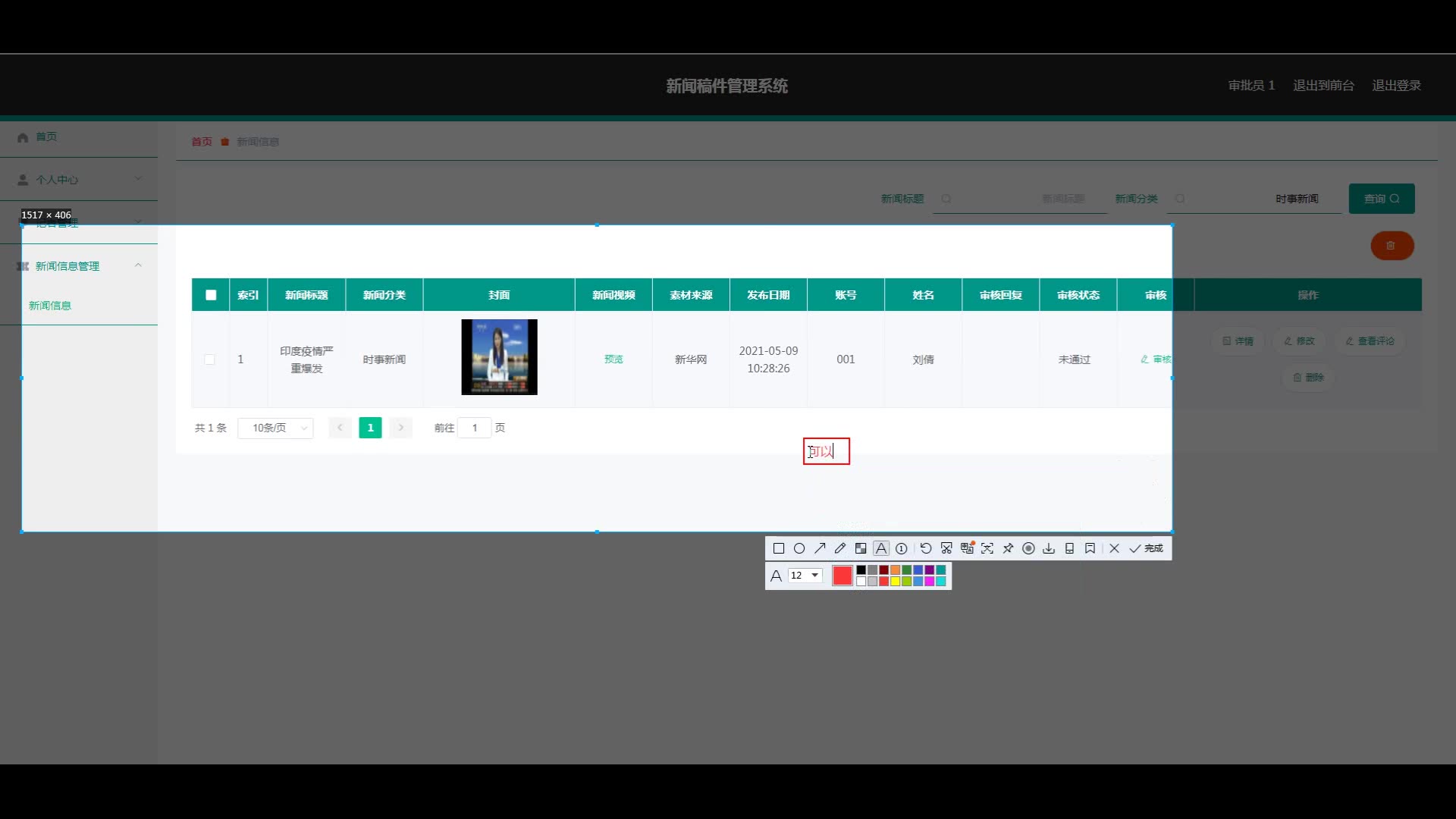Click 退出登录 in the header

point(1396,86)
